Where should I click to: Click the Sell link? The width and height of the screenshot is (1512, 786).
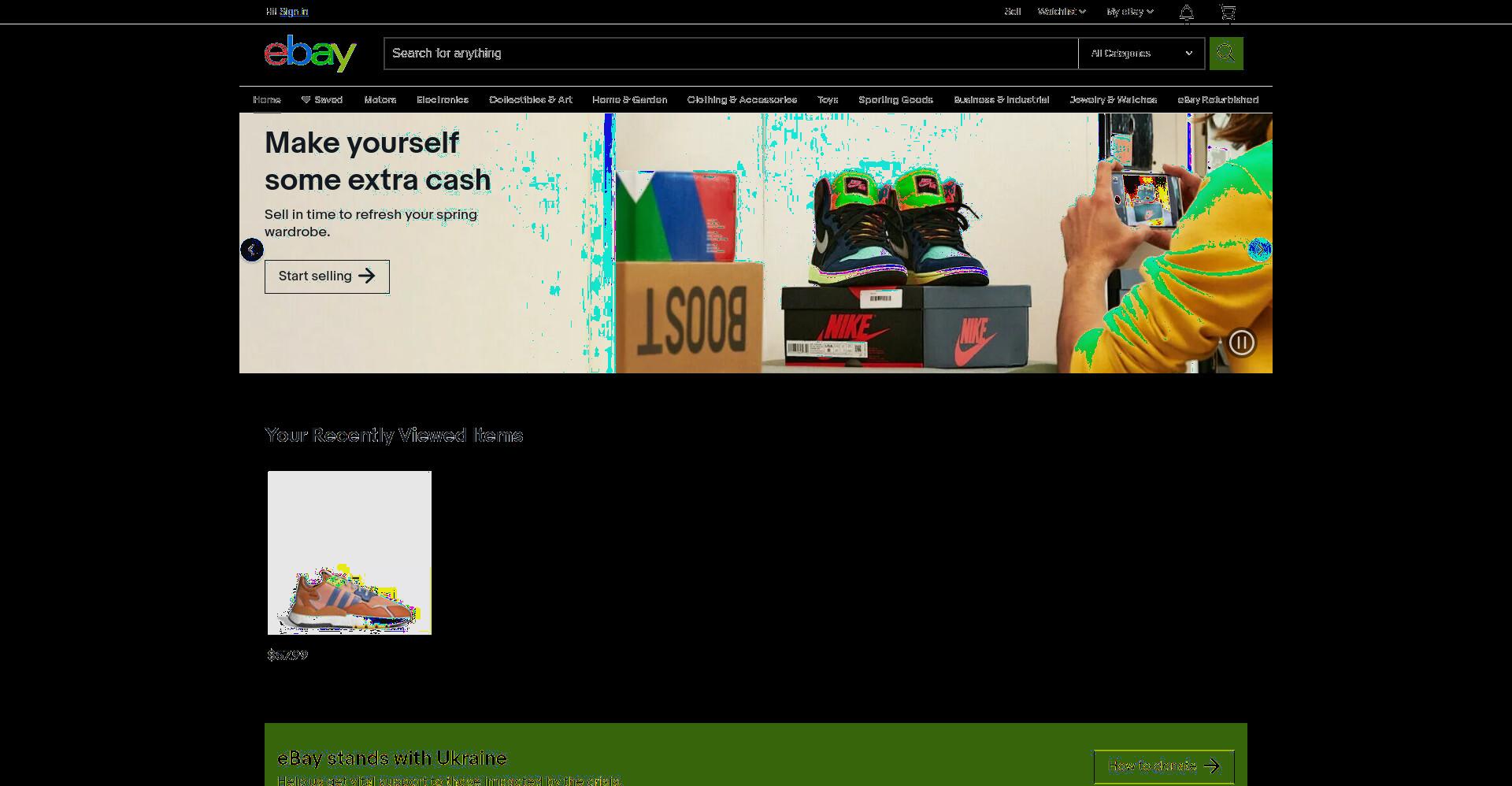pyautogui.click(x=1013, y=12)
